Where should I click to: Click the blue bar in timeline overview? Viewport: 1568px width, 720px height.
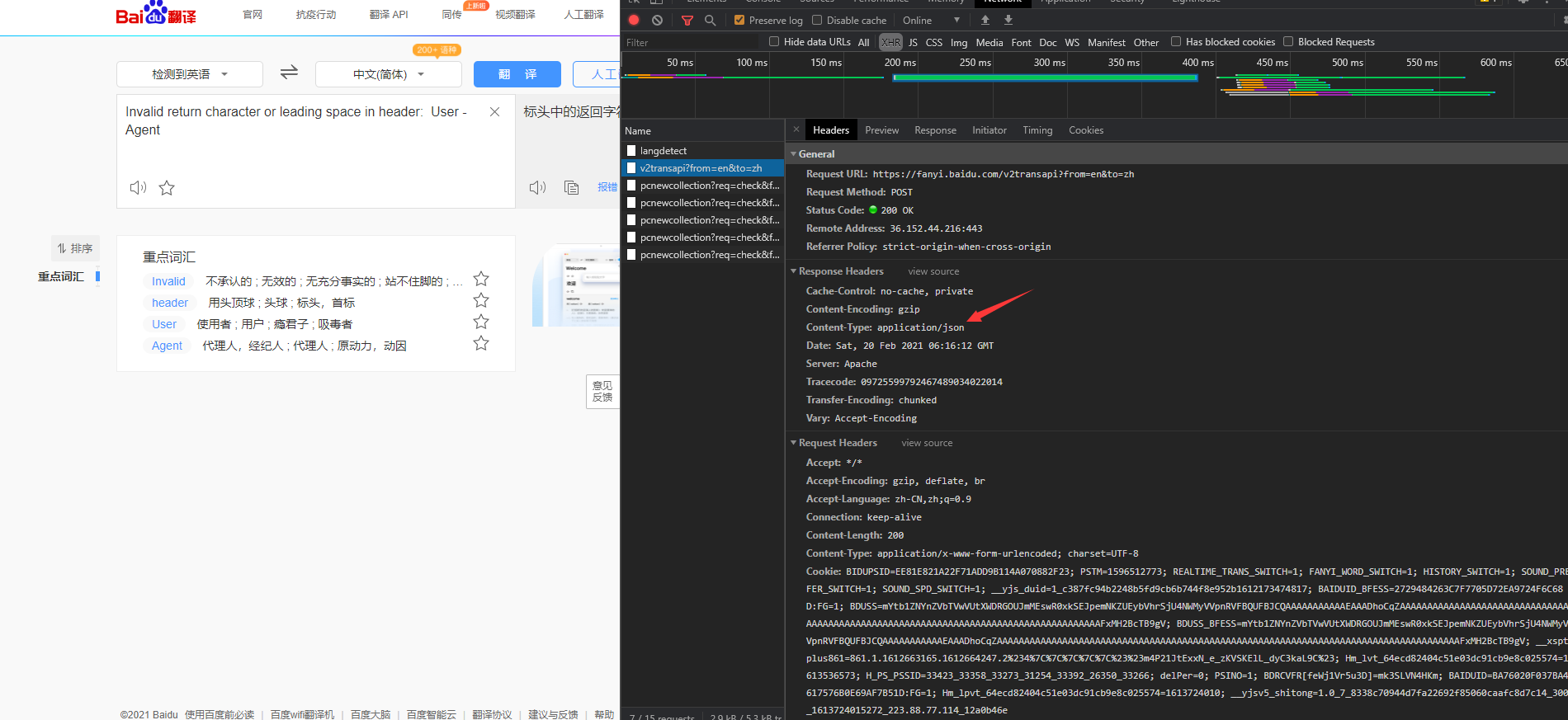[1045, 78]
